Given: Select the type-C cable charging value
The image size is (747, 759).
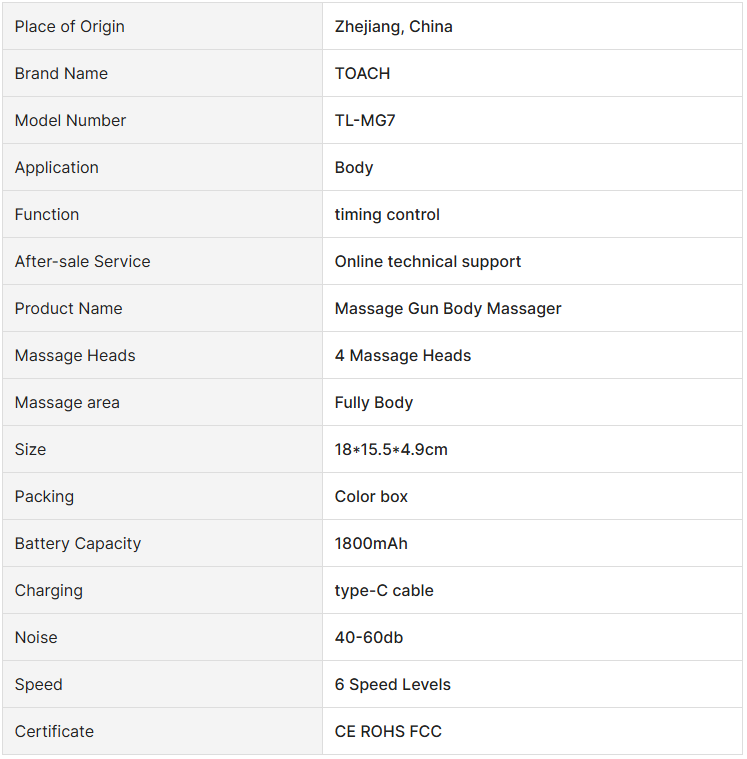Looking at the screenshot, I should 384,591.
